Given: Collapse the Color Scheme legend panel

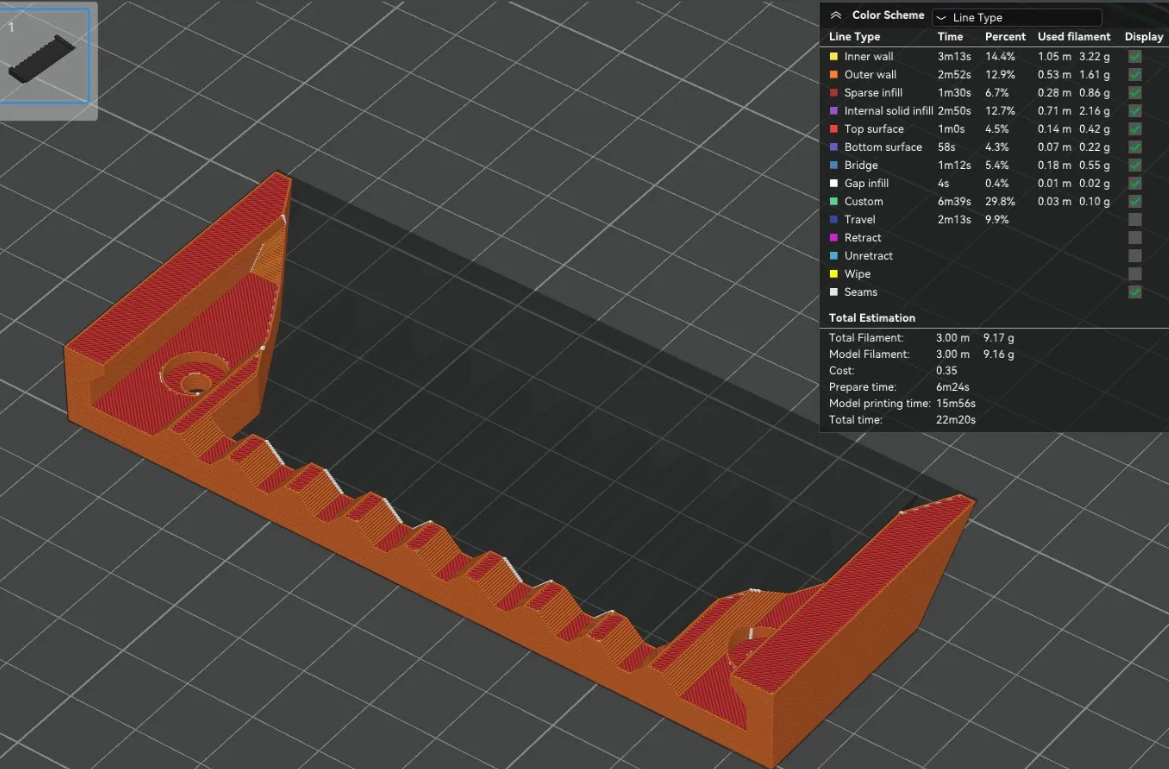Looking at the screenshot, I should (836, 15).
